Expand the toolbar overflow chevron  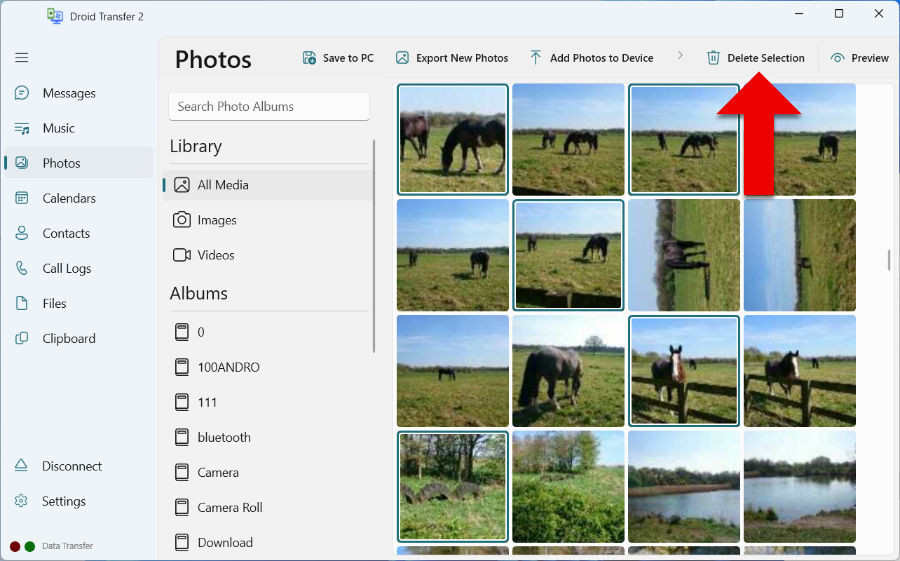680,56
